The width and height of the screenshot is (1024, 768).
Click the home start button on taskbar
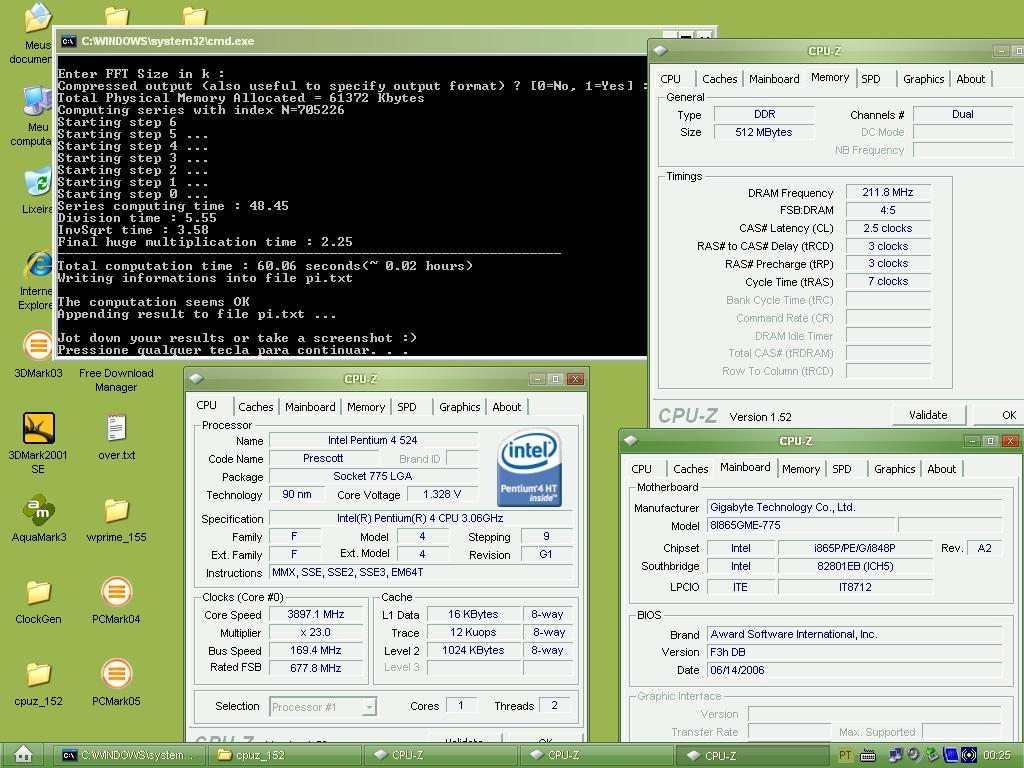[24, 755]
